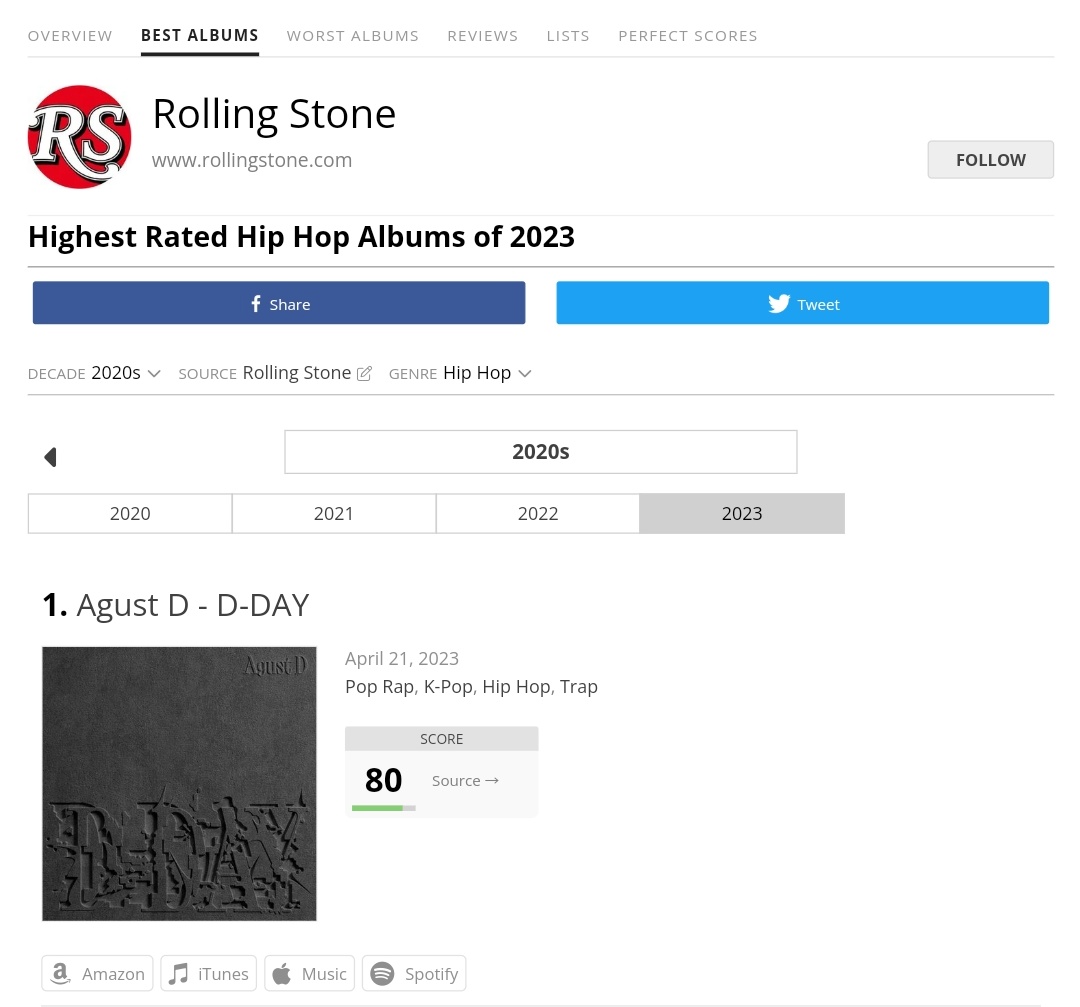Click the Rolling Stone RS logo
This screenshot has width=1080, height=1007.
[x=79, y=136]
